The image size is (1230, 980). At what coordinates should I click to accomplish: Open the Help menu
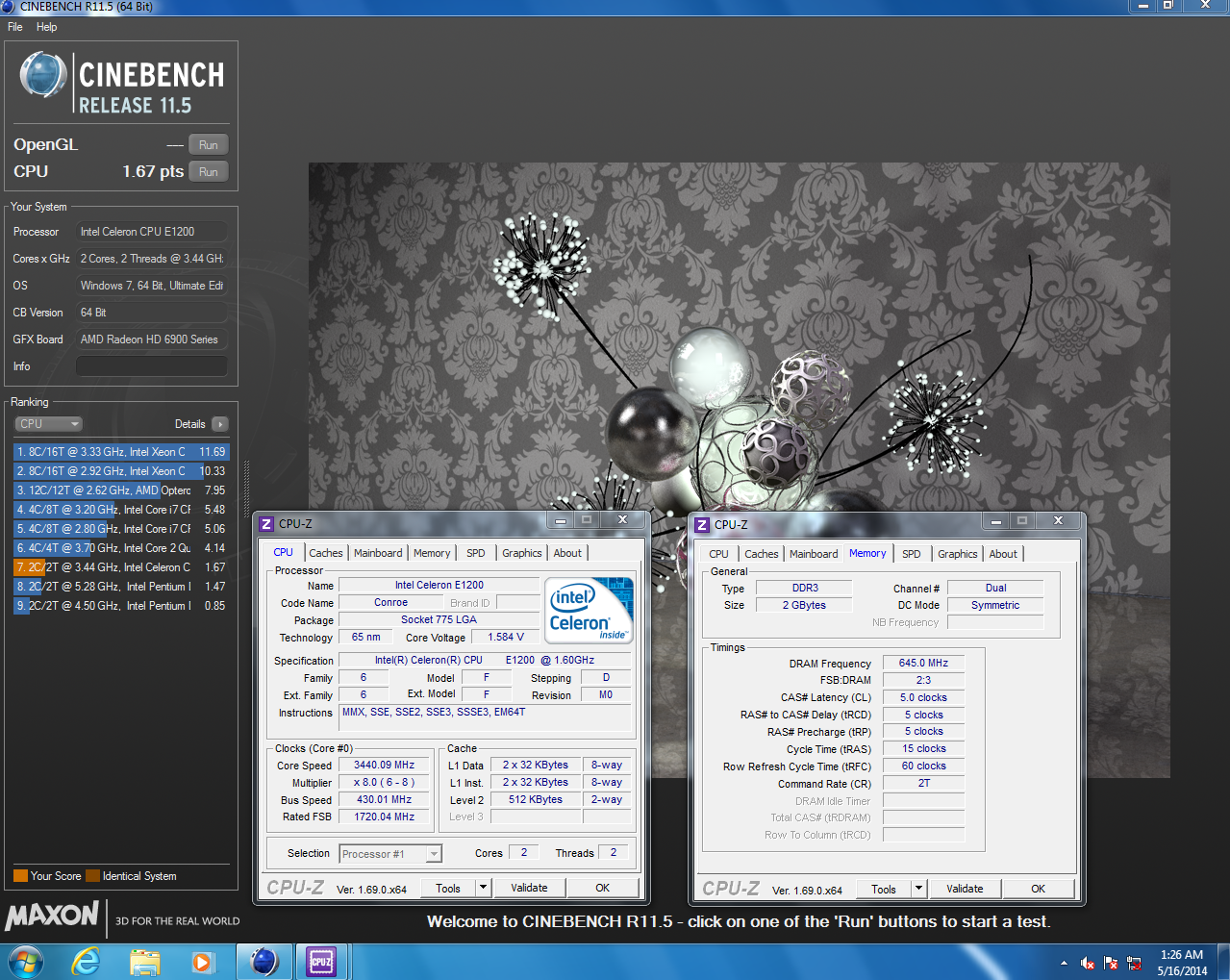(x=46, y=27)
